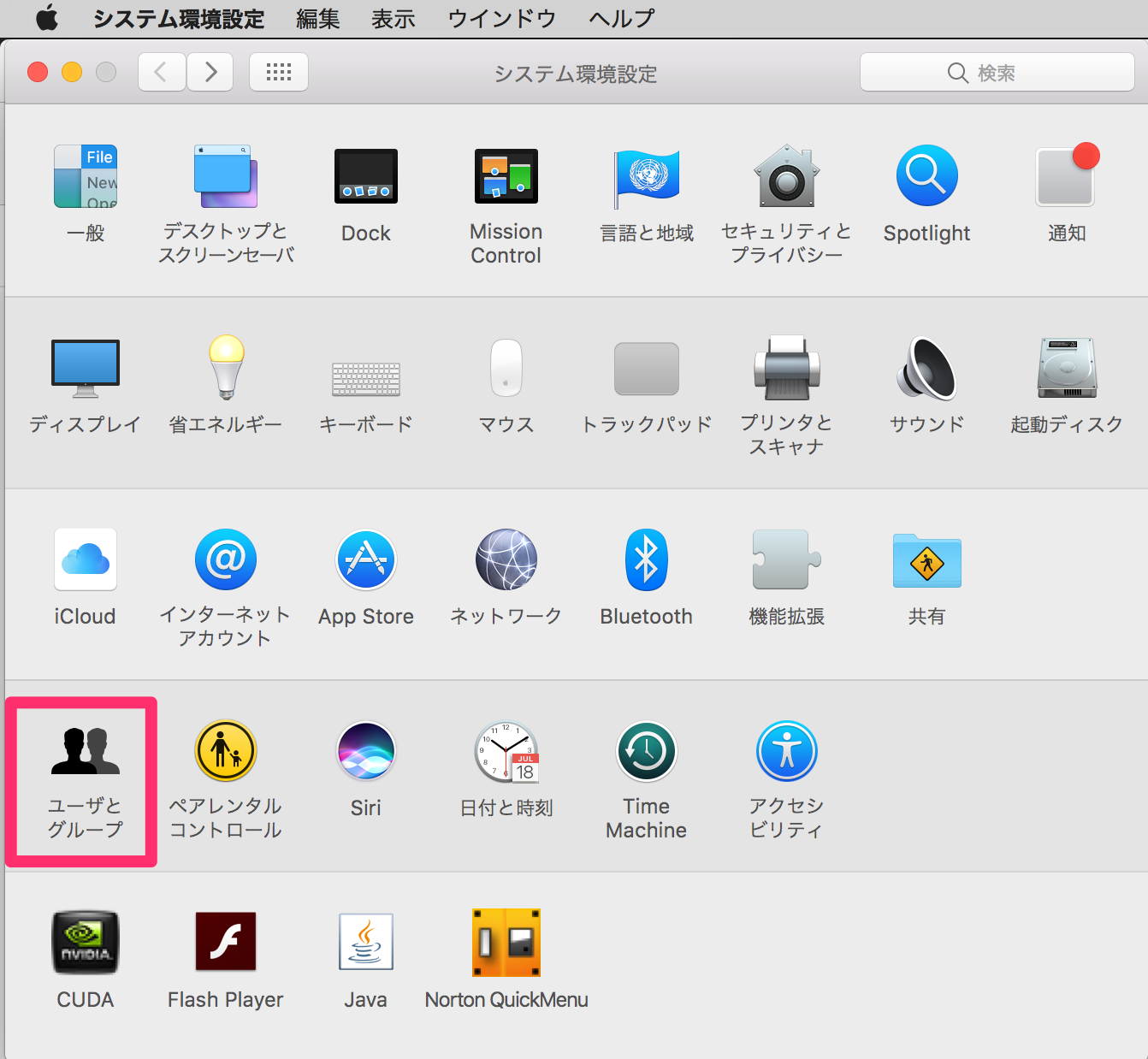Open the 一般 (General) preference pane

[x=86, y=176]
